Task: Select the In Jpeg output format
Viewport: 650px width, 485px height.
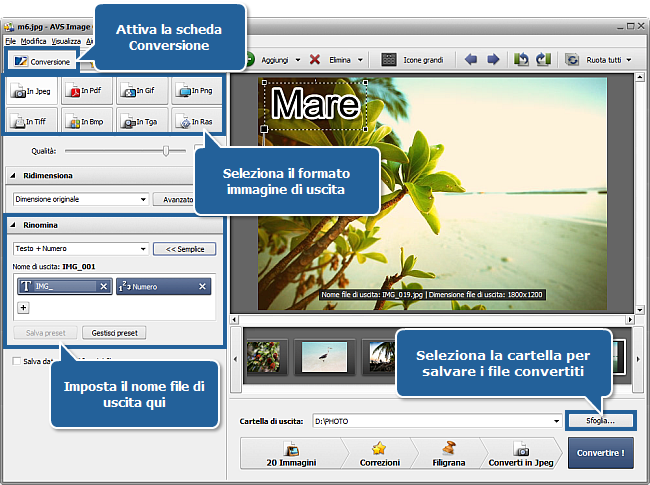Action: [32, 92]
